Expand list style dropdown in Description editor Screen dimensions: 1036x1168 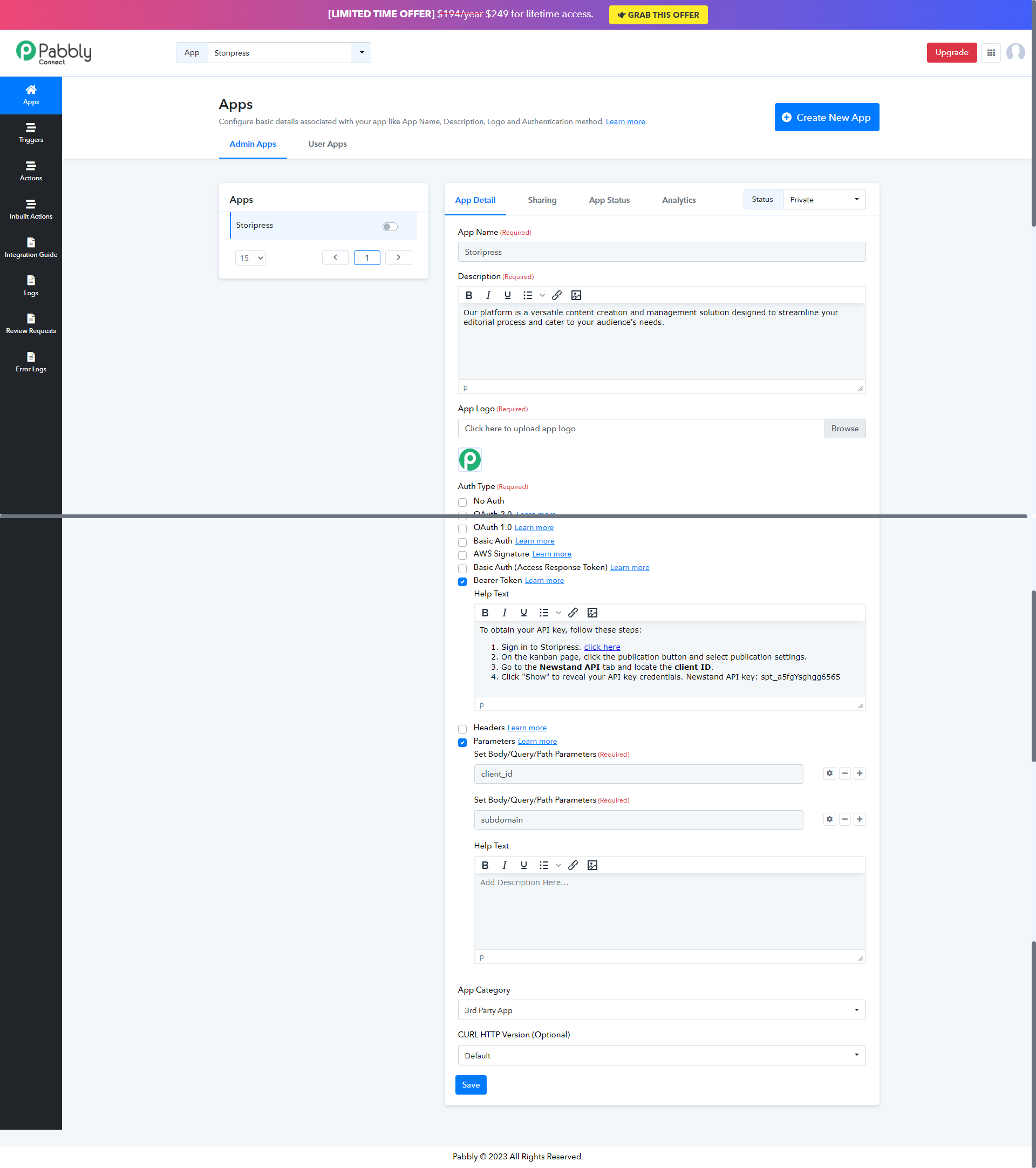tap(542, 295)
